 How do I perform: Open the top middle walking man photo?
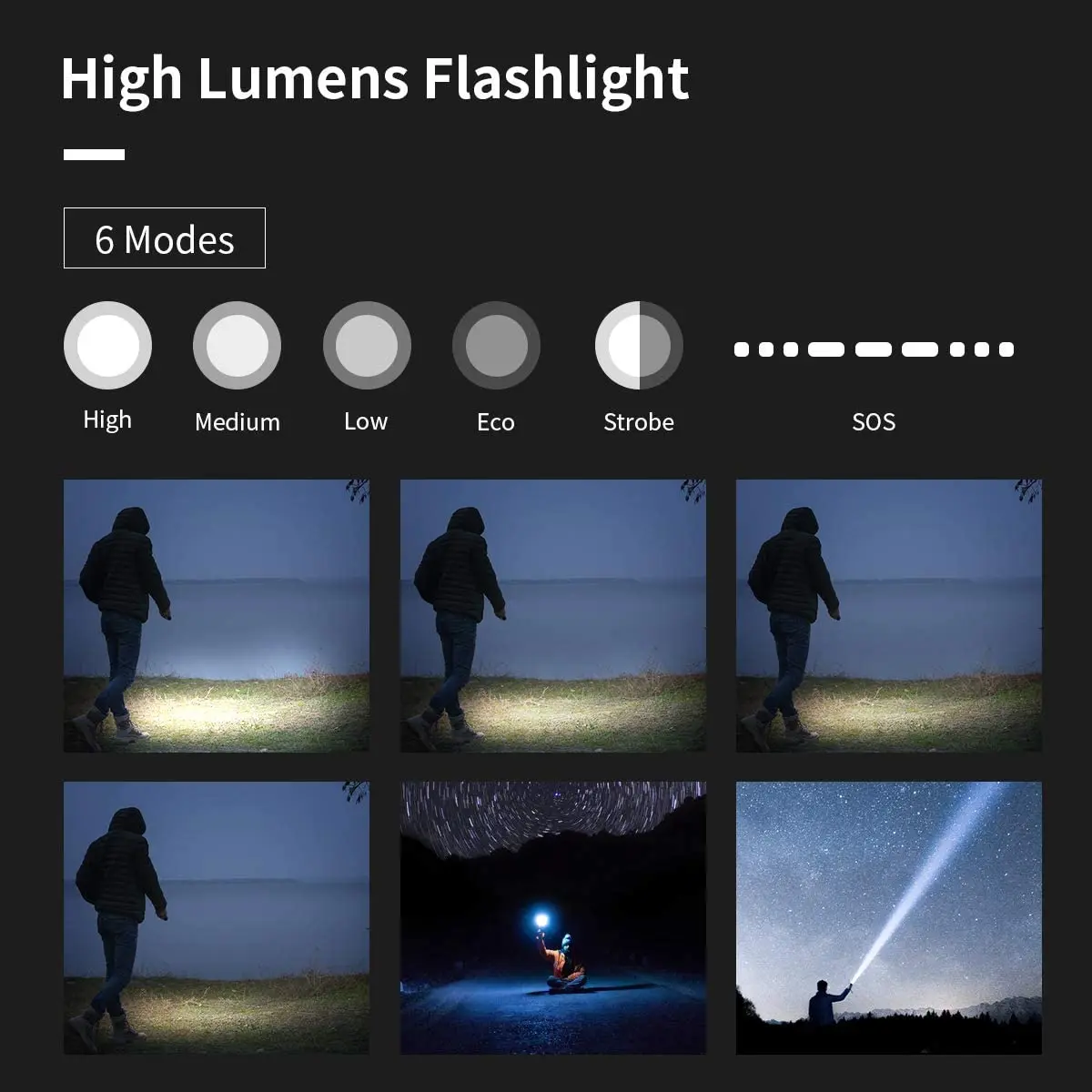tap(553, 616)
